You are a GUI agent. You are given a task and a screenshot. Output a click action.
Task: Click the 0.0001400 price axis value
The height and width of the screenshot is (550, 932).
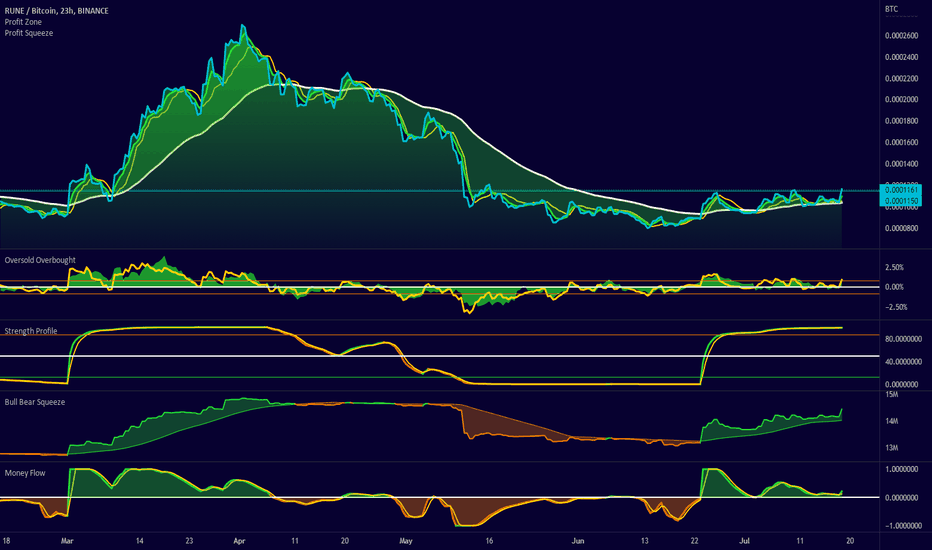click(x=901, y=164)
